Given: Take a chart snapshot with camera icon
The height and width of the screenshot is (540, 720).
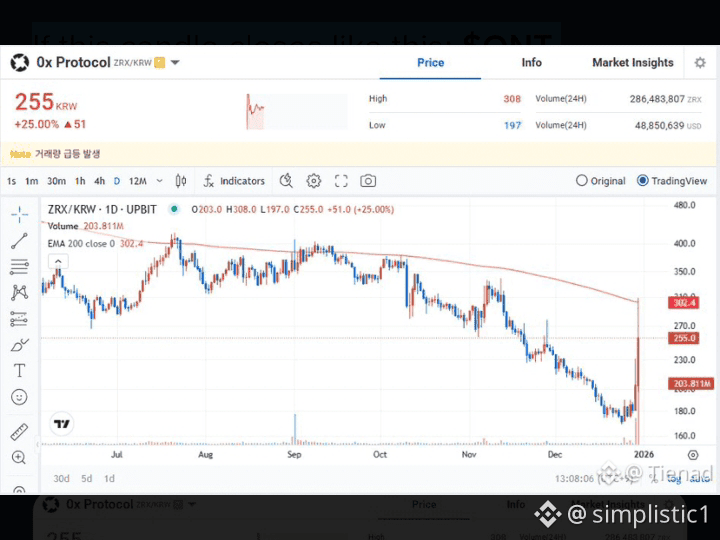Looking at the screenshot, I should 368,181.
